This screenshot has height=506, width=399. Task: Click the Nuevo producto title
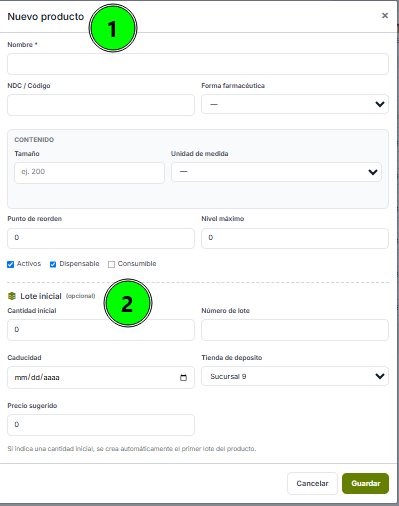click(x=46, y=16)
